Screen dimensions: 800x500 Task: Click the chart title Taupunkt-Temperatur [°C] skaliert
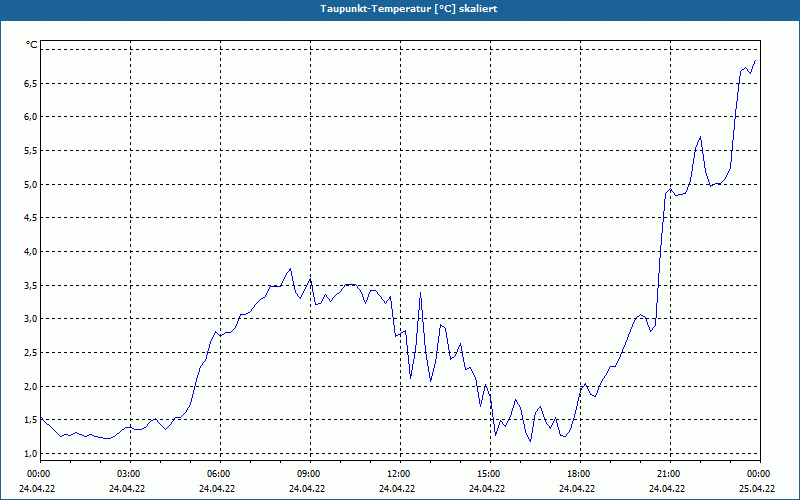pos(409,9)
